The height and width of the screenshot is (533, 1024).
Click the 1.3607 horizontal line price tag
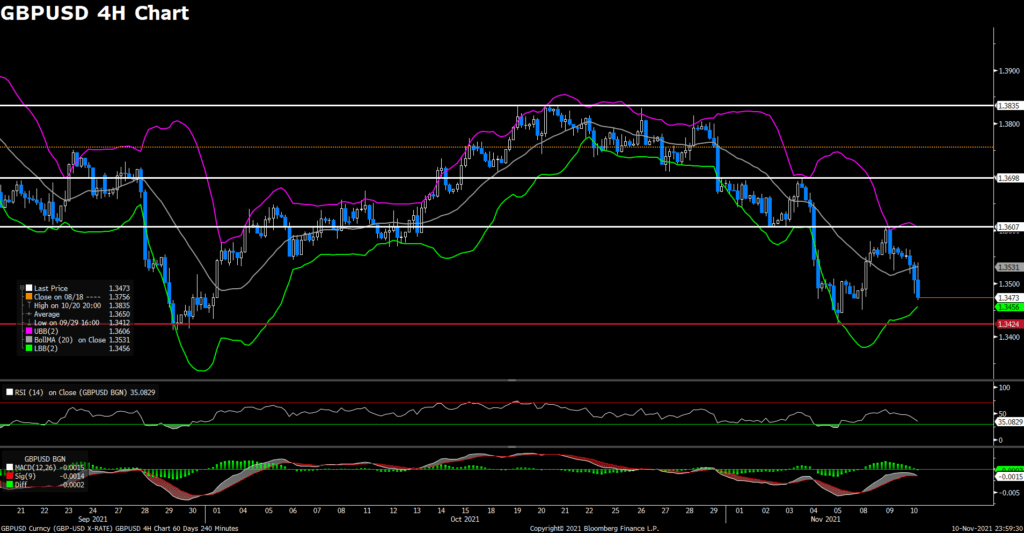click(1008, 227)
